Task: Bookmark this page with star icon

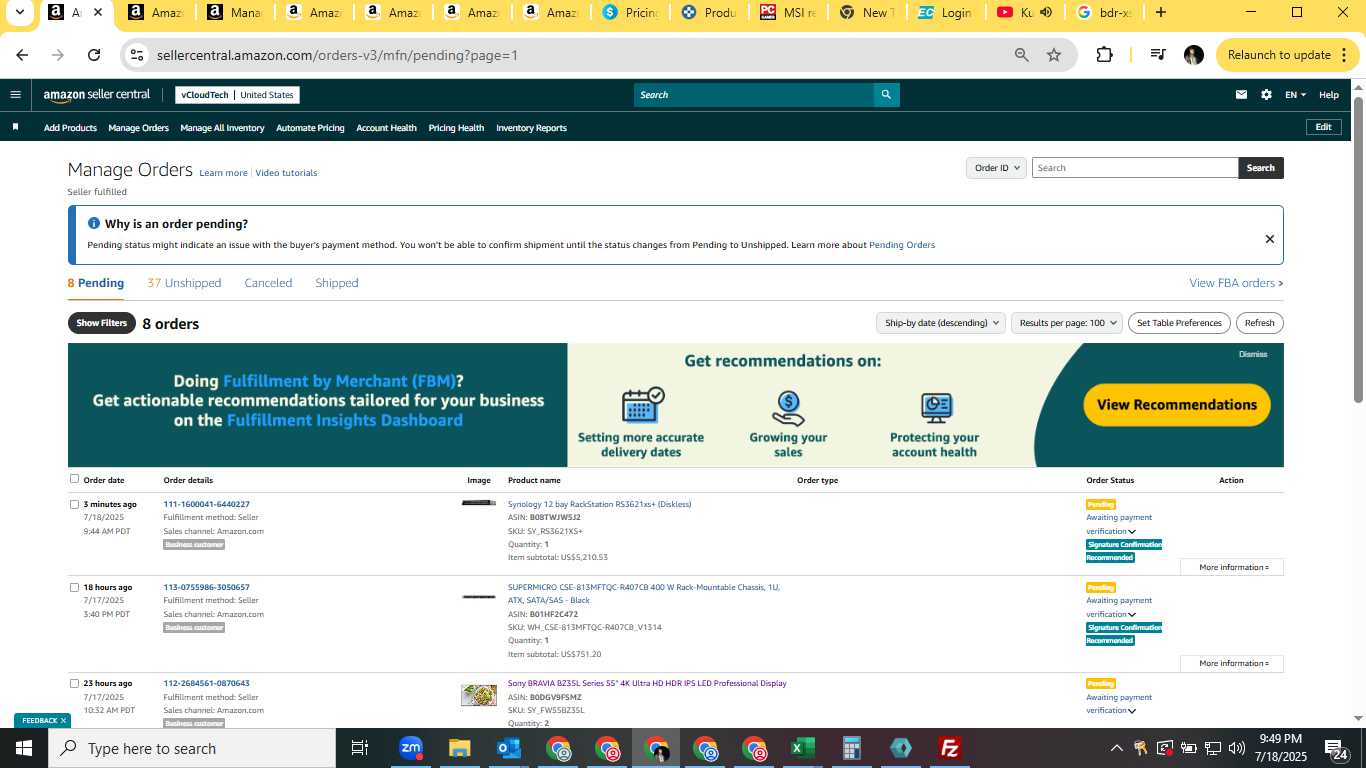Action: point(1054,55)
